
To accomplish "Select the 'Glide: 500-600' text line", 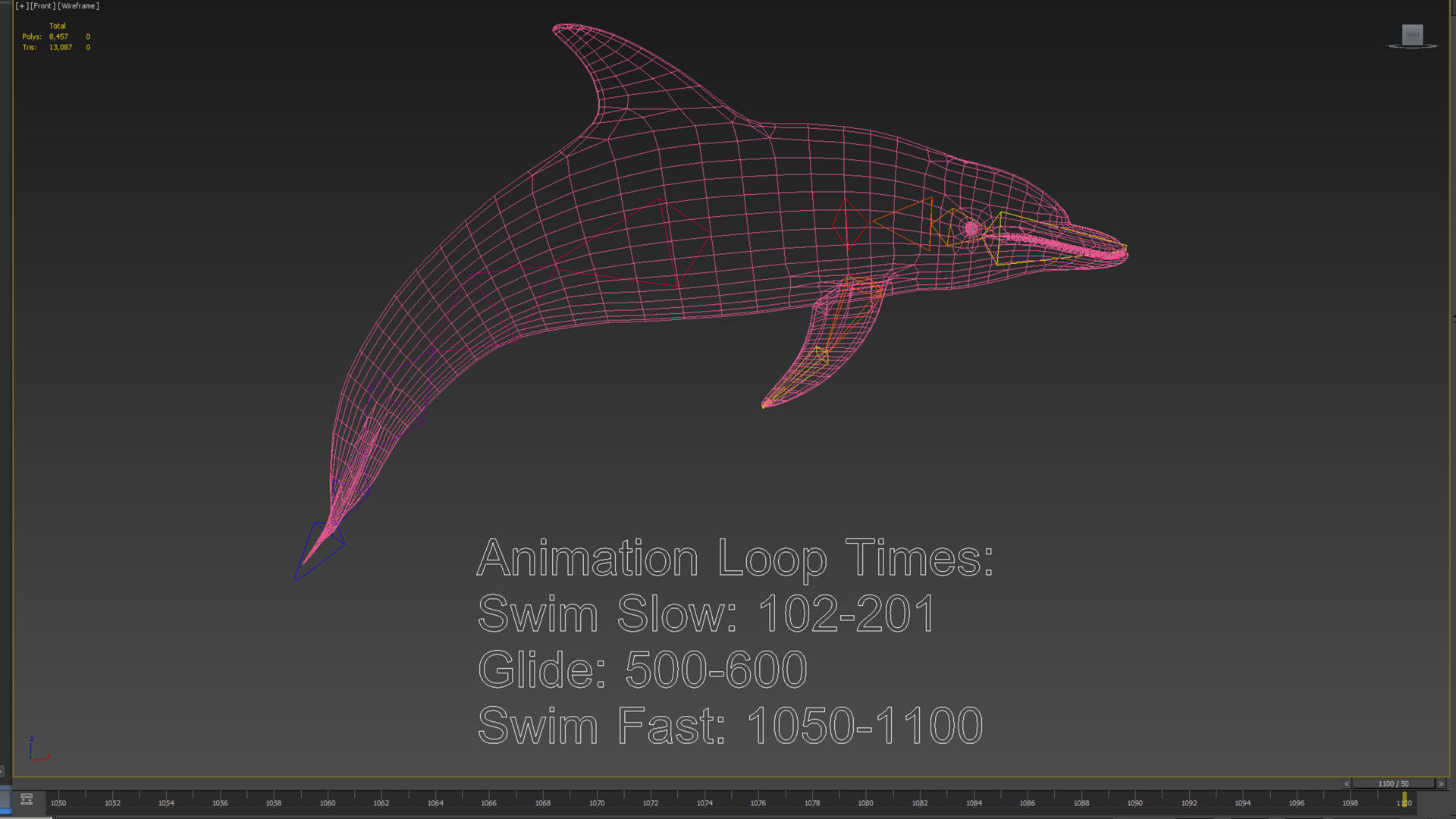I will click(642, 670).
